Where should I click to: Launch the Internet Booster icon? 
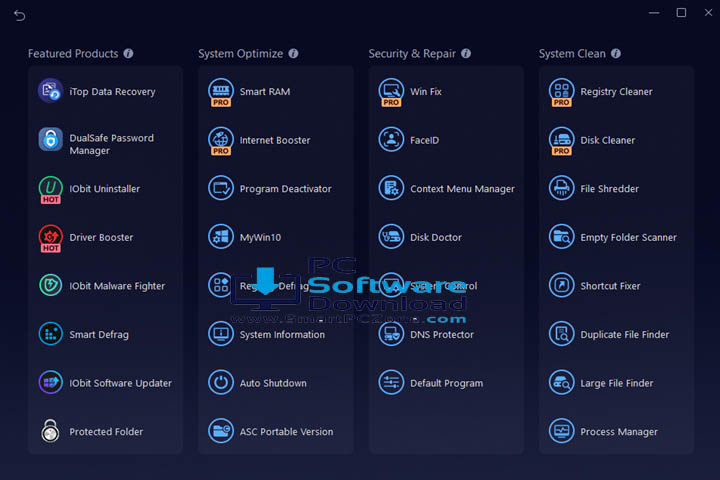pyautogui.click(x=221, y=141)
